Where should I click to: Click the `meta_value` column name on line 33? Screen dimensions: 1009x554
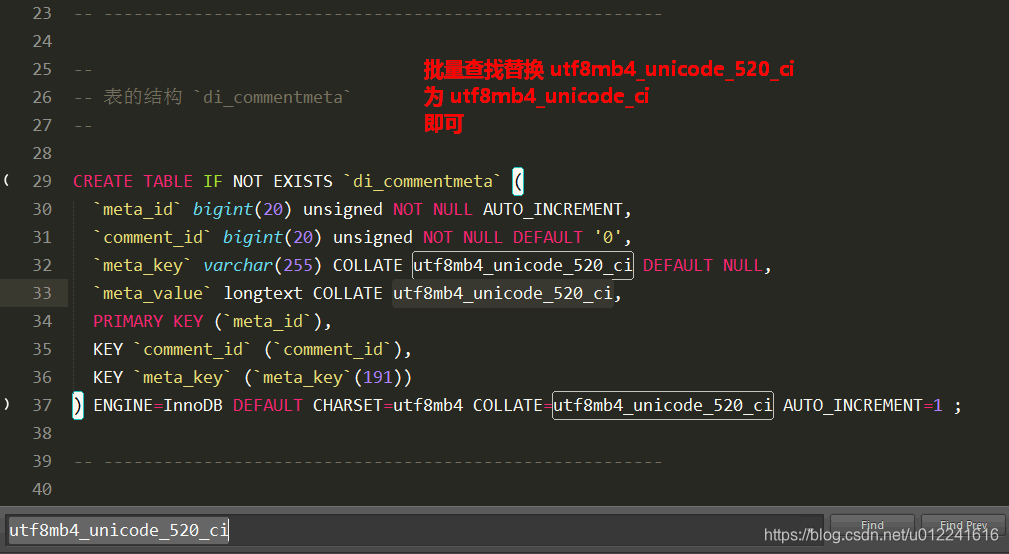click(153, 293)
